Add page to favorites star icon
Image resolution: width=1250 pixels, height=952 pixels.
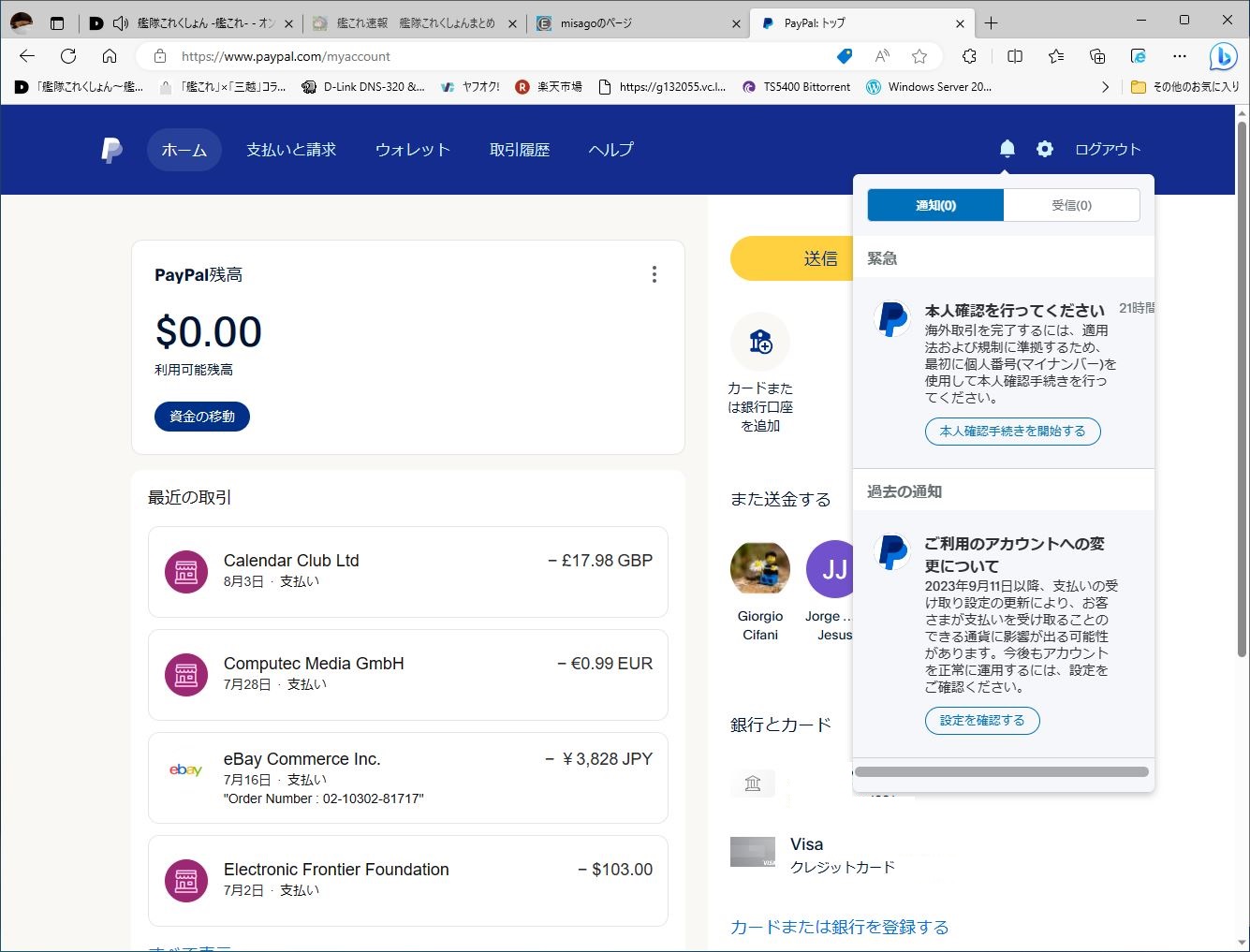click(919, 56)
